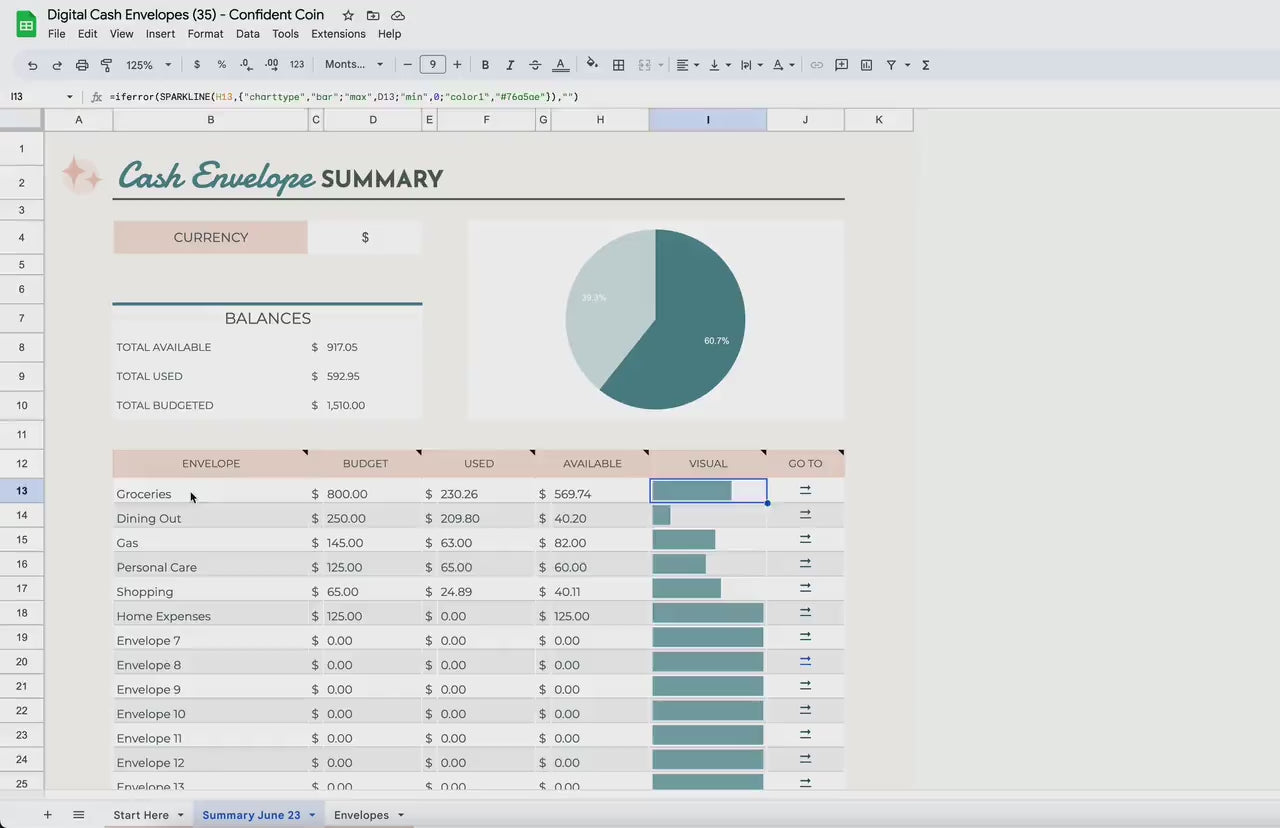The image size is (1280, 828).
Task: Click the functions sigma icon
Action: (926, 65)
